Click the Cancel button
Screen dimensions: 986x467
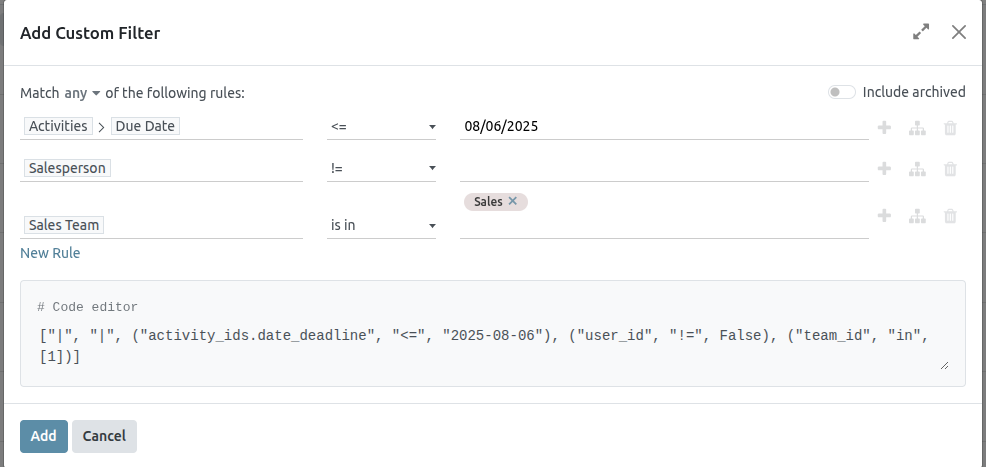(104, 436)
